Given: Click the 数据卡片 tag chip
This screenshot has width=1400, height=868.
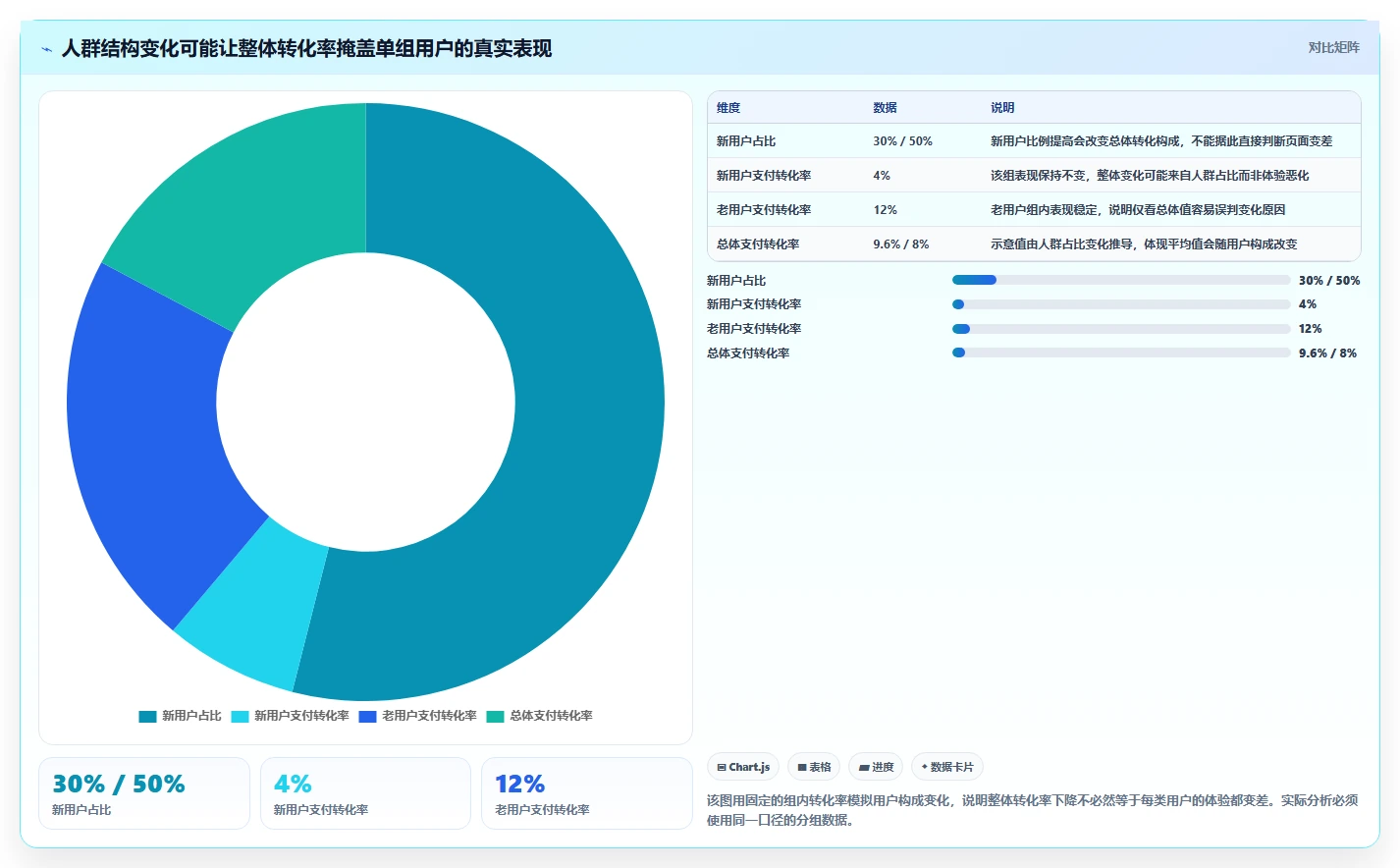Looking at the screenshot, I should (x=947, y=767).
